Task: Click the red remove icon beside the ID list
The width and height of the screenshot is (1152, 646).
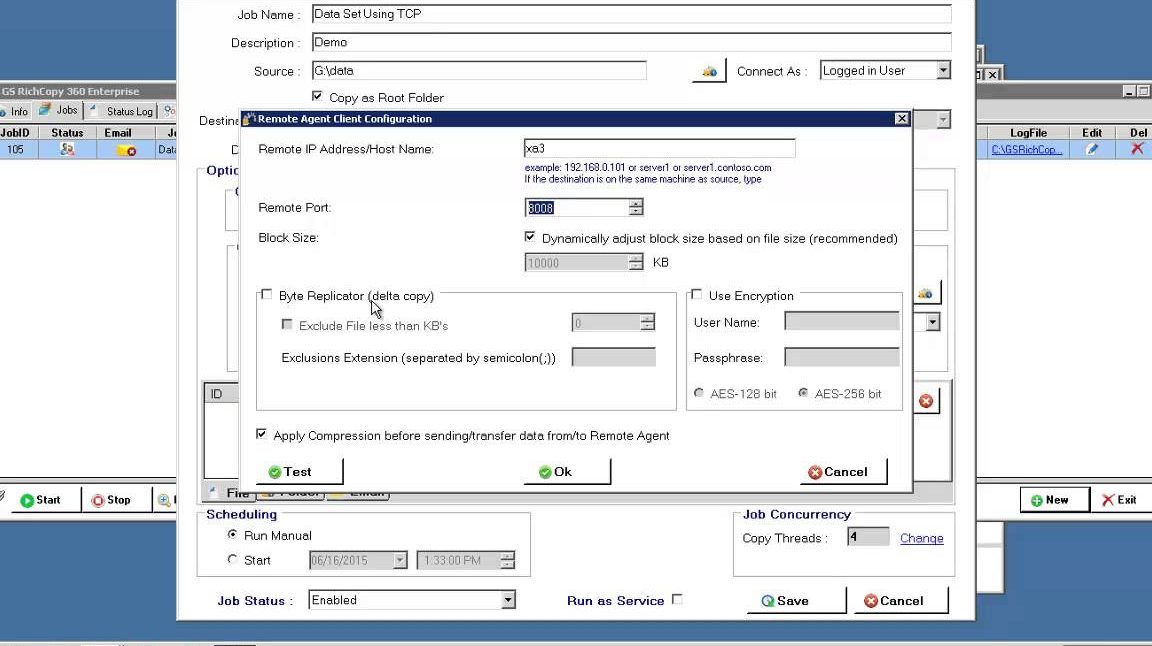Action: pyautogui.click(x=926, y=401)
